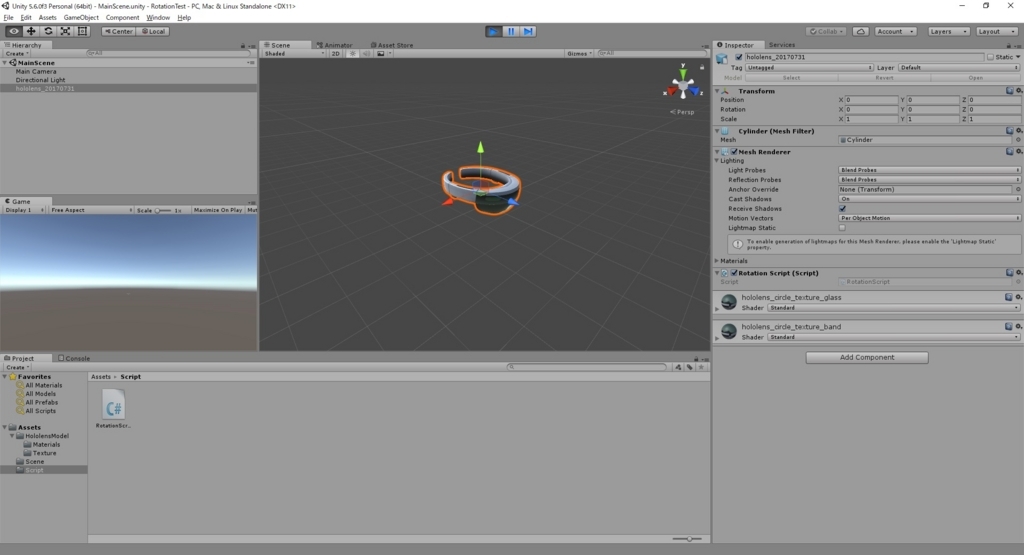The width and height of the screenshot is (1024, 555).
Task: Click the Play button
Action: click(x=494, y=31)
